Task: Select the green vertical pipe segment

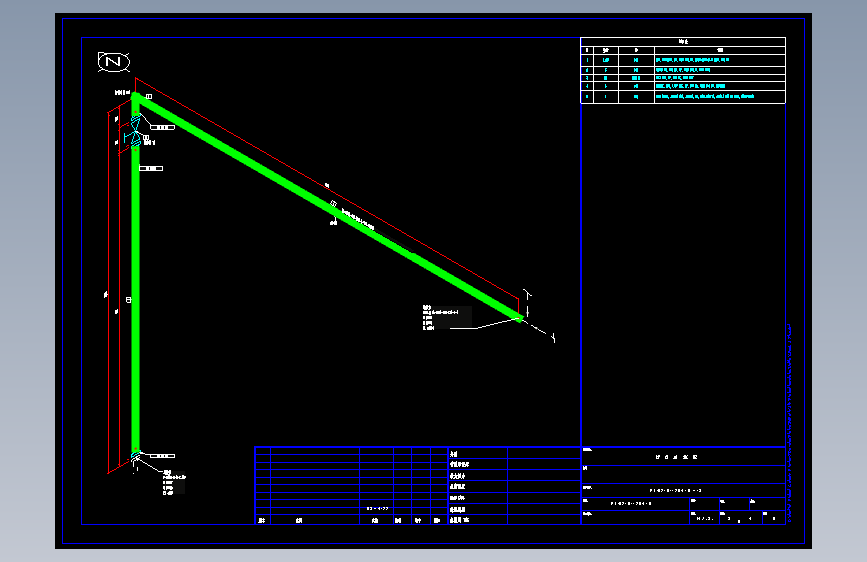Action: pyautogui.click(x=135, y=299)
